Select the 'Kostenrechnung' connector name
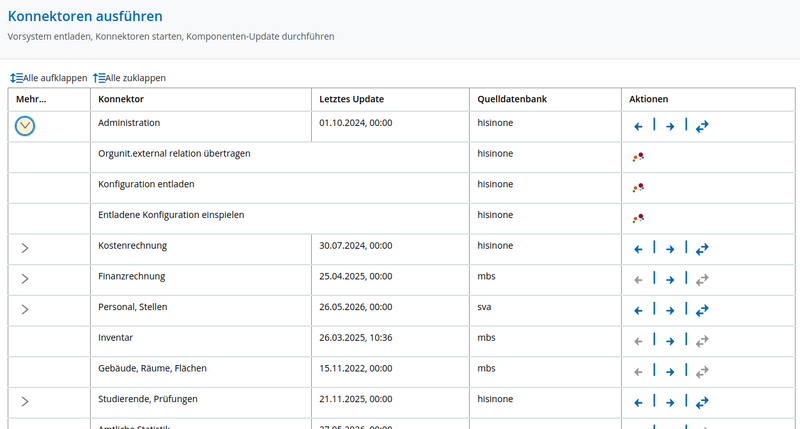800x429 pixels. tap(133, 245)
